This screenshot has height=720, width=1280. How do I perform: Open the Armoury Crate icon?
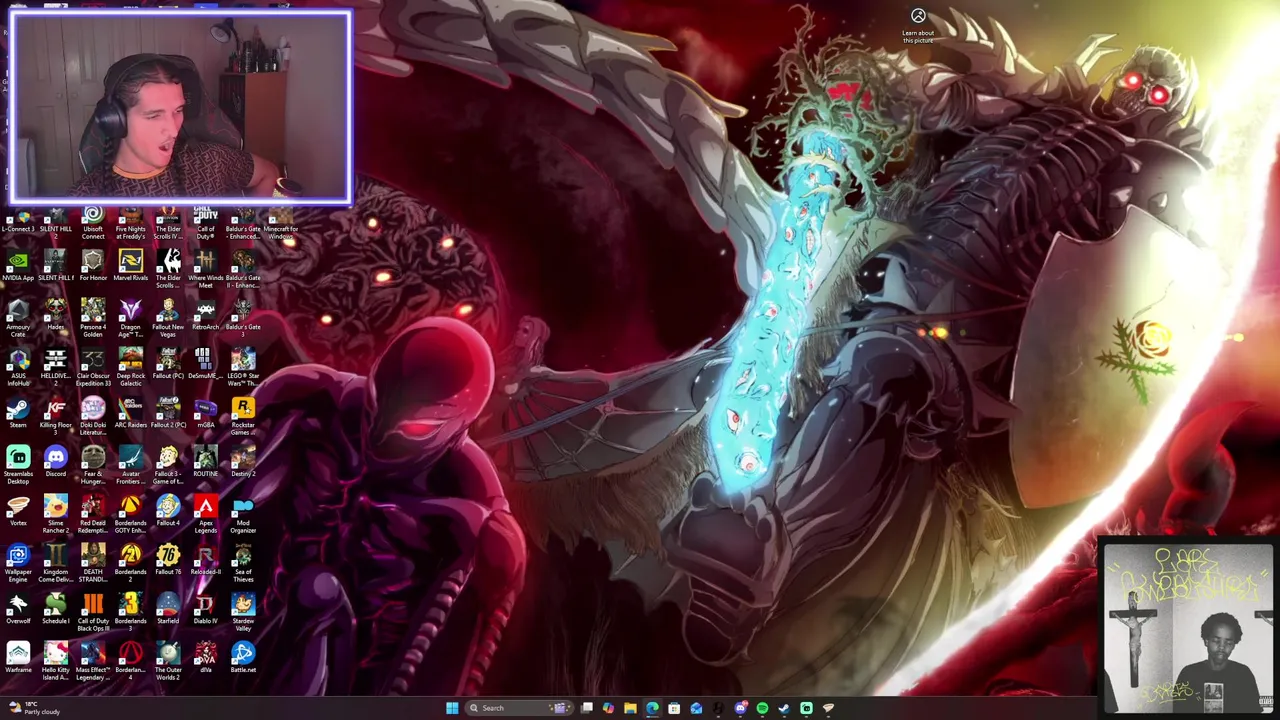18,319
